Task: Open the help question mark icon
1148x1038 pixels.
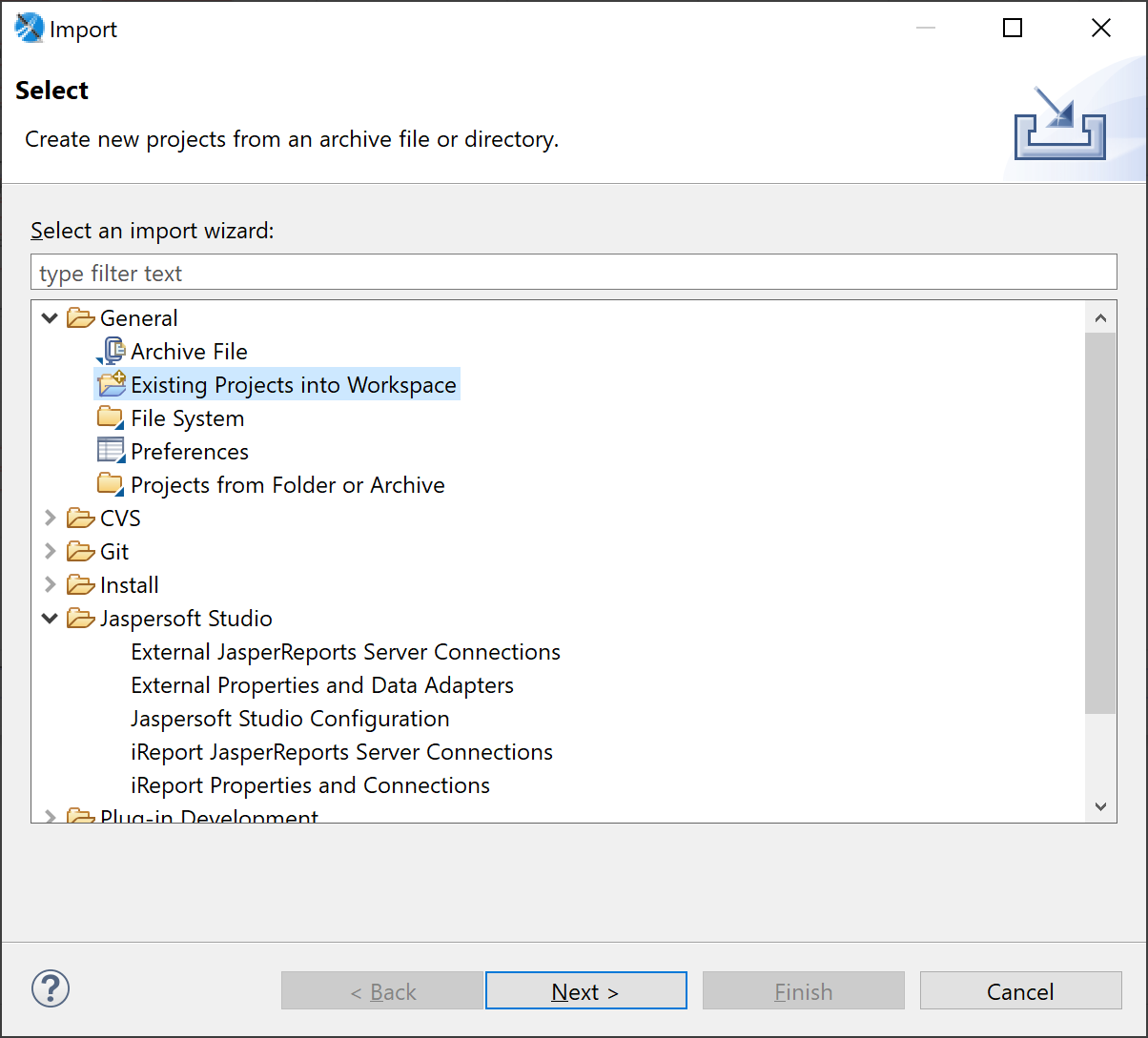Action: pos(51,988)
